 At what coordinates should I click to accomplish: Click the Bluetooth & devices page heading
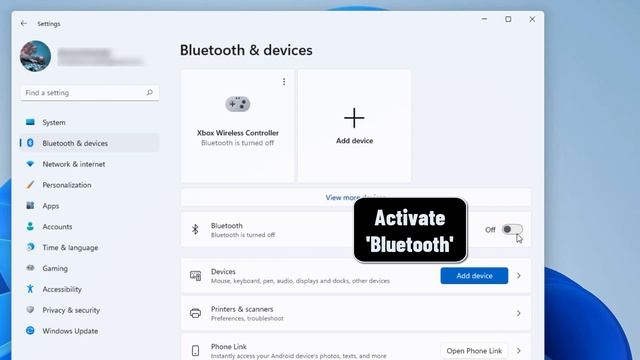click(x=246, y=50)
